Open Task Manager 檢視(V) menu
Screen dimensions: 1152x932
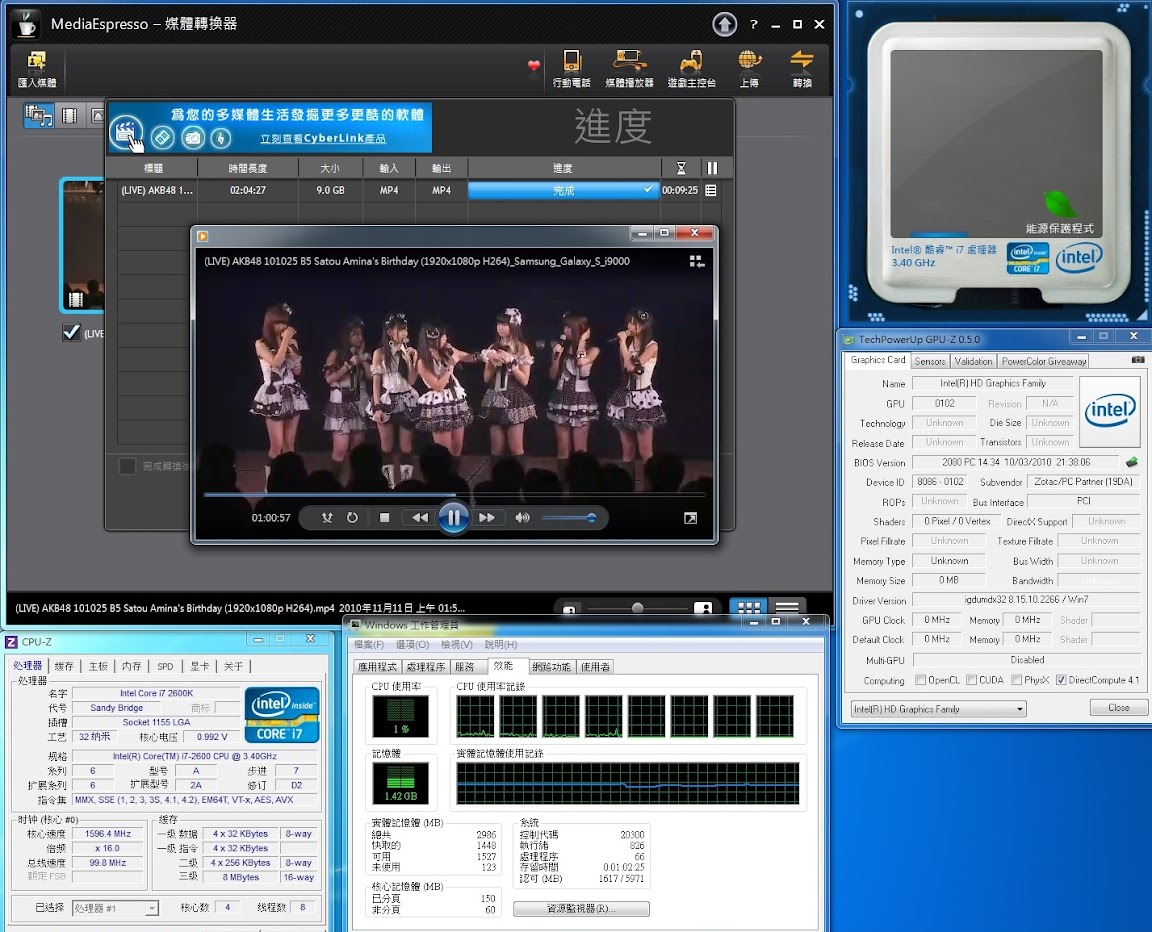coord(456,644)
